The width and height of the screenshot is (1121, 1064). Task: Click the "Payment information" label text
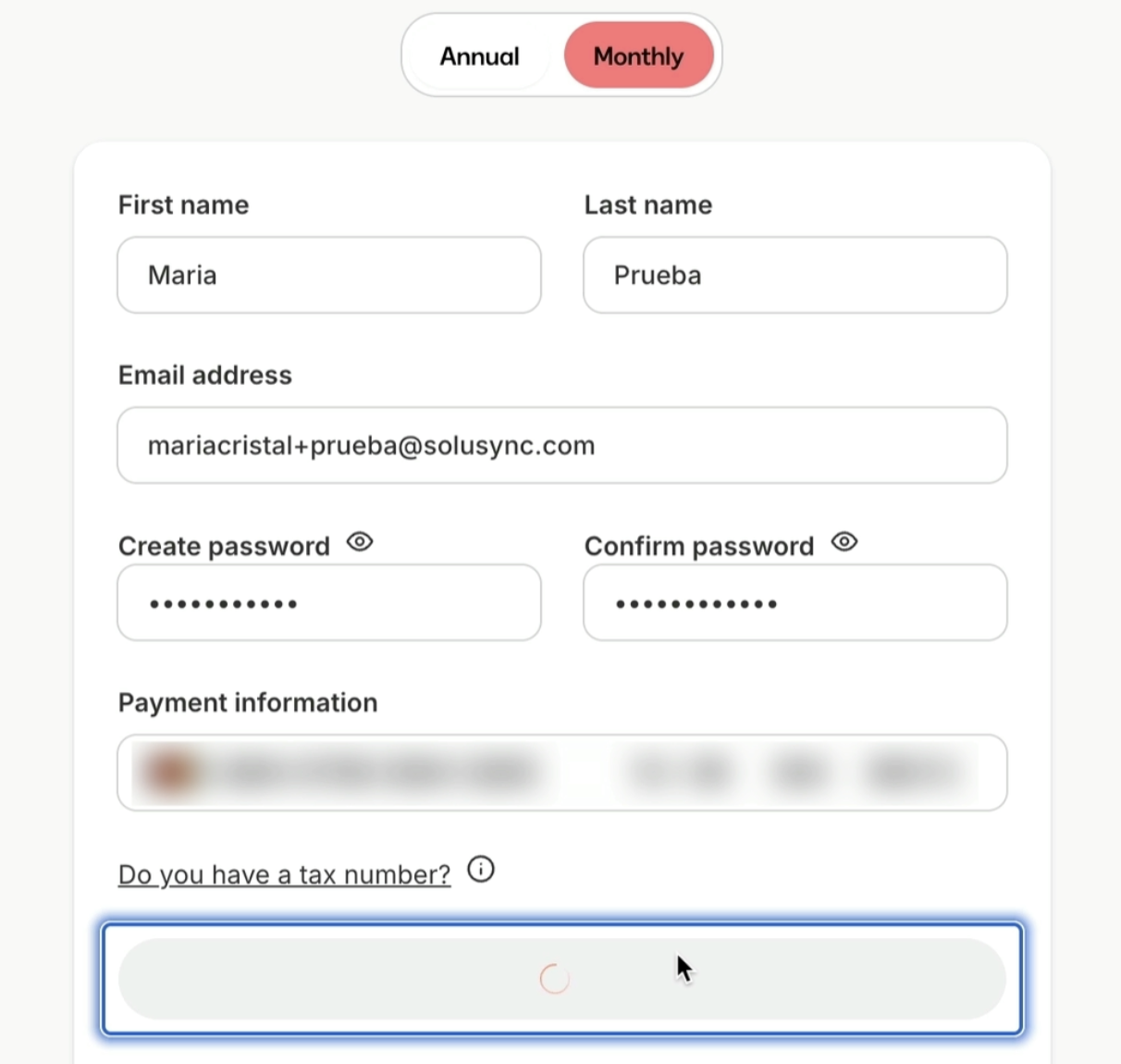[248, 703]
